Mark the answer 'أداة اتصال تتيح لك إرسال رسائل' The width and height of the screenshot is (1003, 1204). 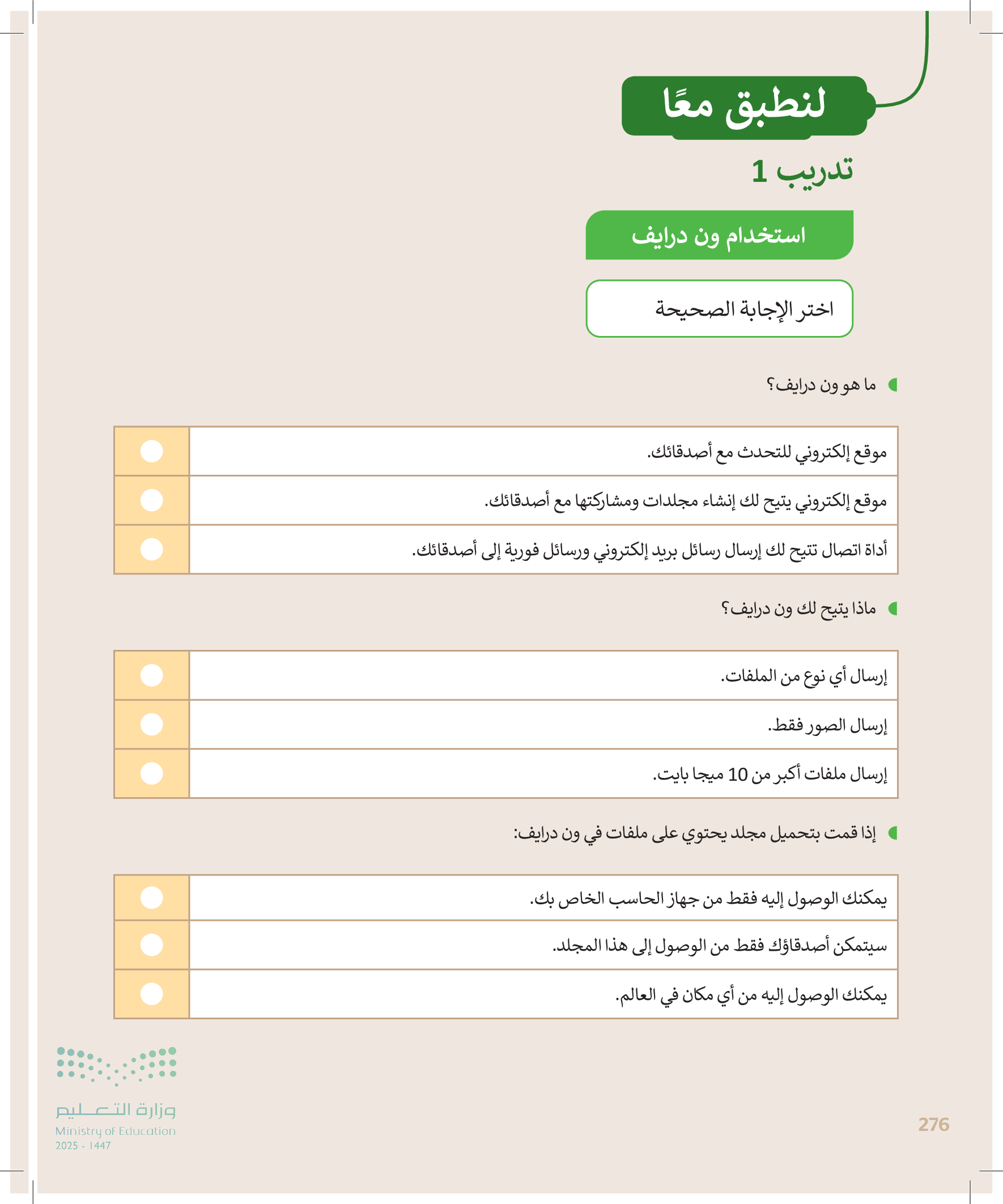tap(151, 549)
